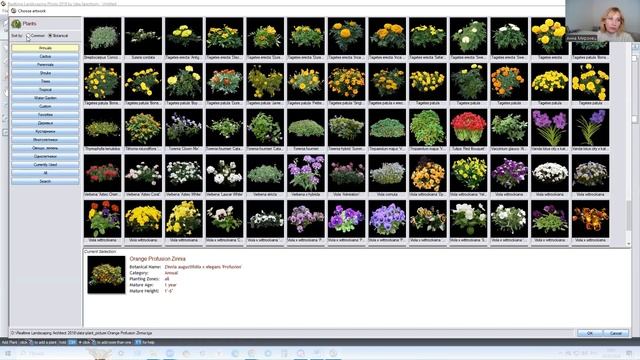
Task: Open the Деревья custom category
Action: click(x=45, y=123)
